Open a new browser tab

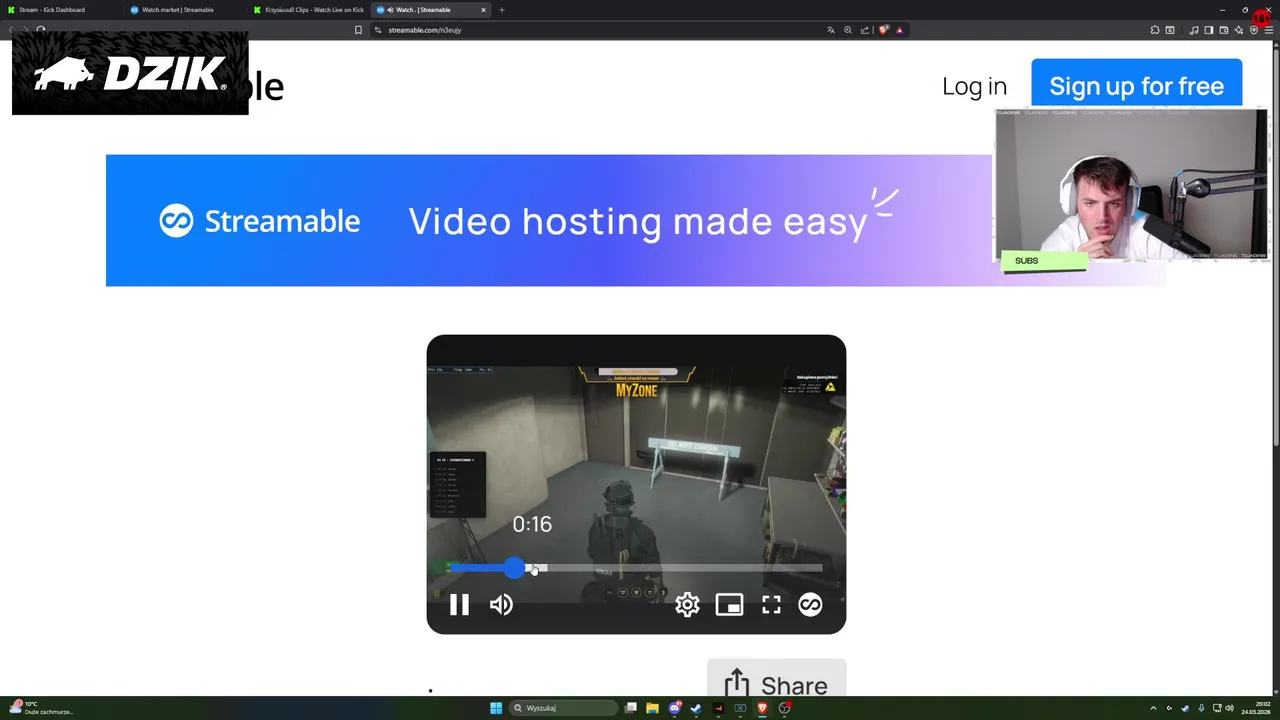tap(502, 10)
